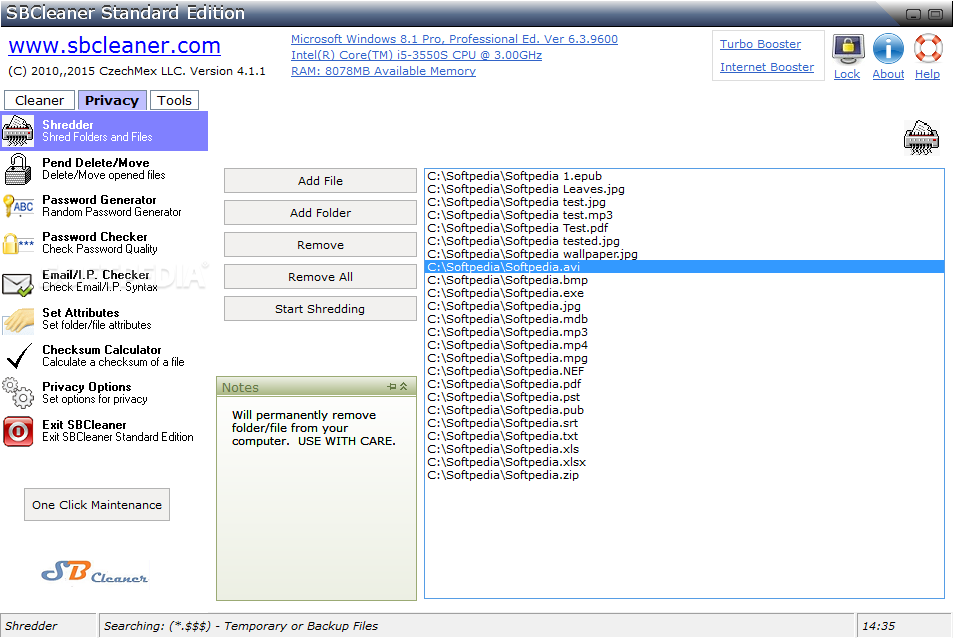This screenshot has width=953, height=638.
Task: Select Softpedia wallpaper.jpg entry
Action: click(x=684, y=254)
